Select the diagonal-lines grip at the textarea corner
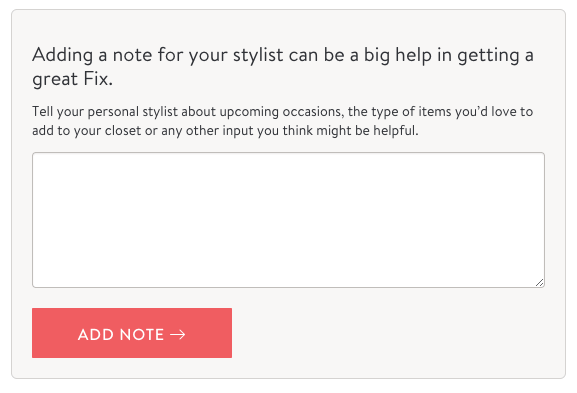Screen dimensions: 577x393 click(539, 283)
